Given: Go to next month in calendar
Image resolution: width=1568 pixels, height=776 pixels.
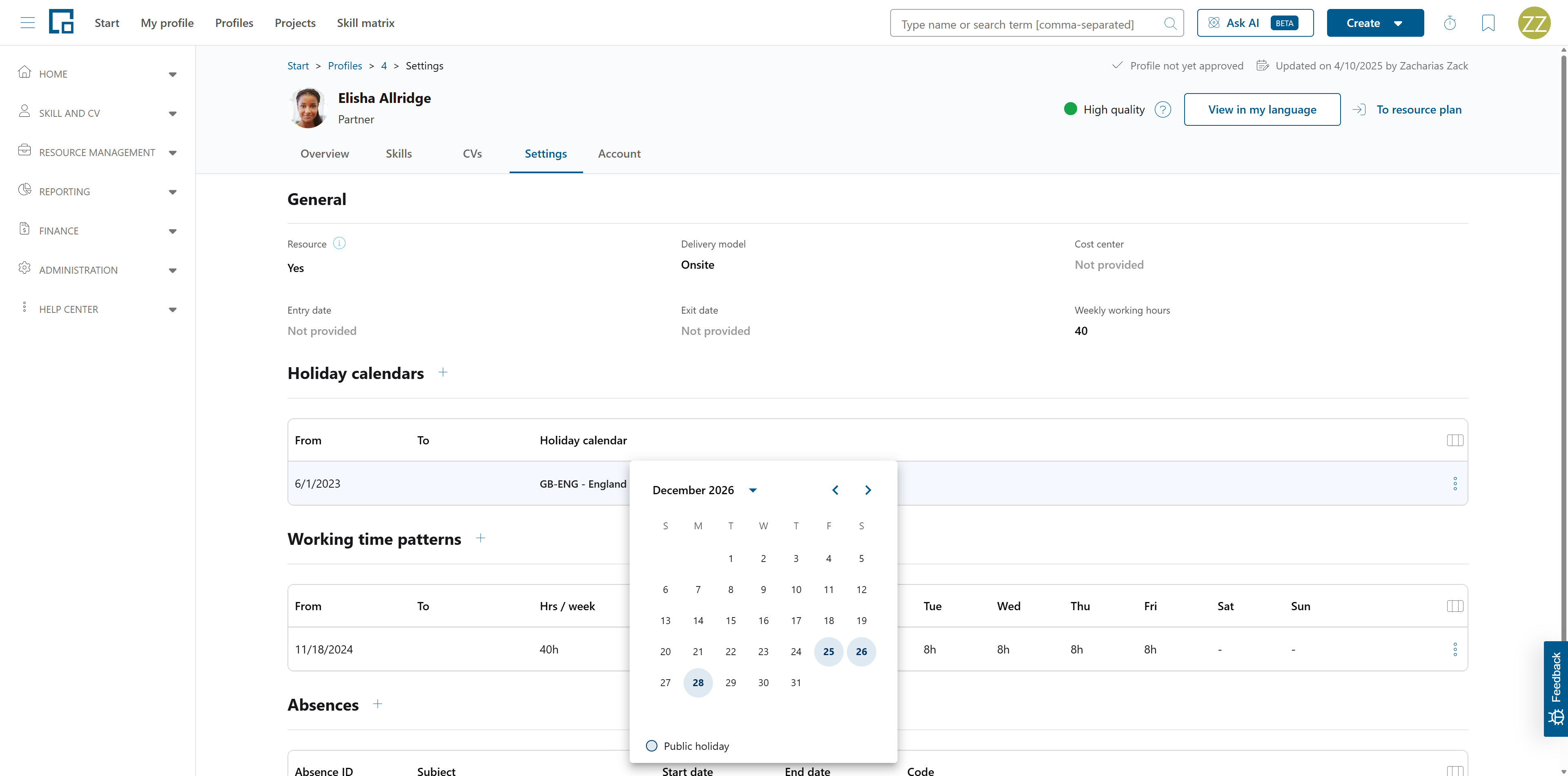Looking at the screenshot, I should click(868, 490).
